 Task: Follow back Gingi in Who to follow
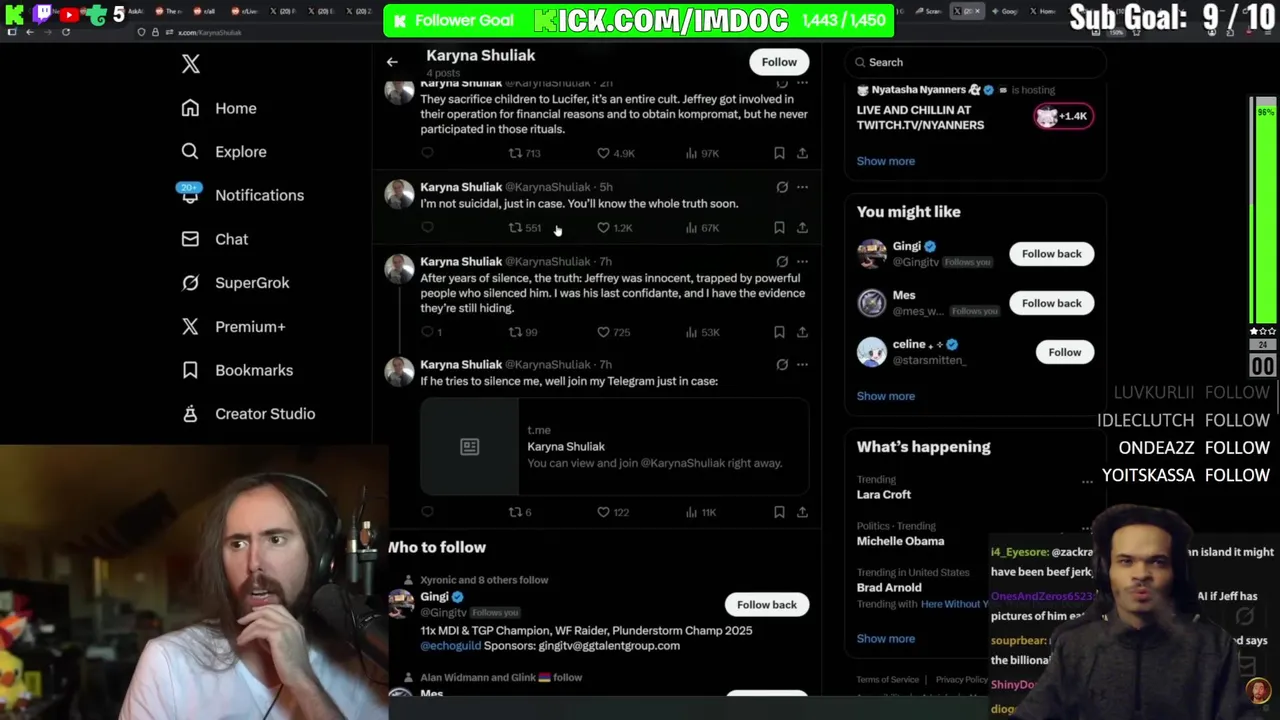pos(767,605)
